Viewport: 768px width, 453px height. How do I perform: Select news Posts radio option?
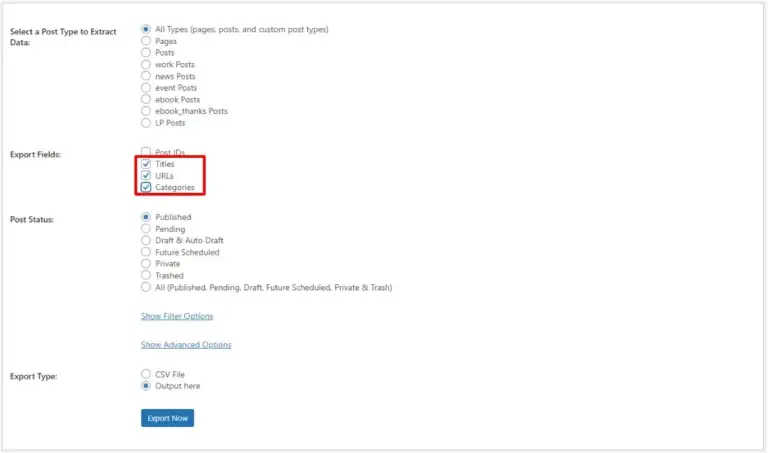click(146, 76)
